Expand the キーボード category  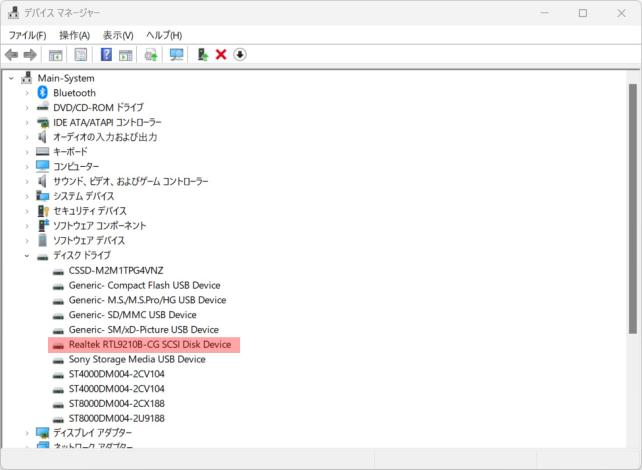point(27,152)
